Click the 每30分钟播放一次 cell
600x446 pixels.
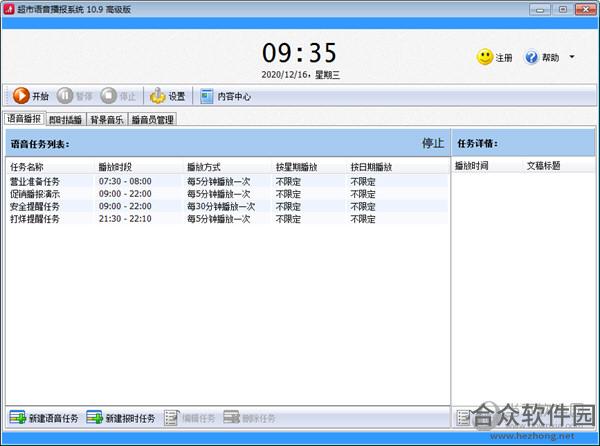(221, 207)
